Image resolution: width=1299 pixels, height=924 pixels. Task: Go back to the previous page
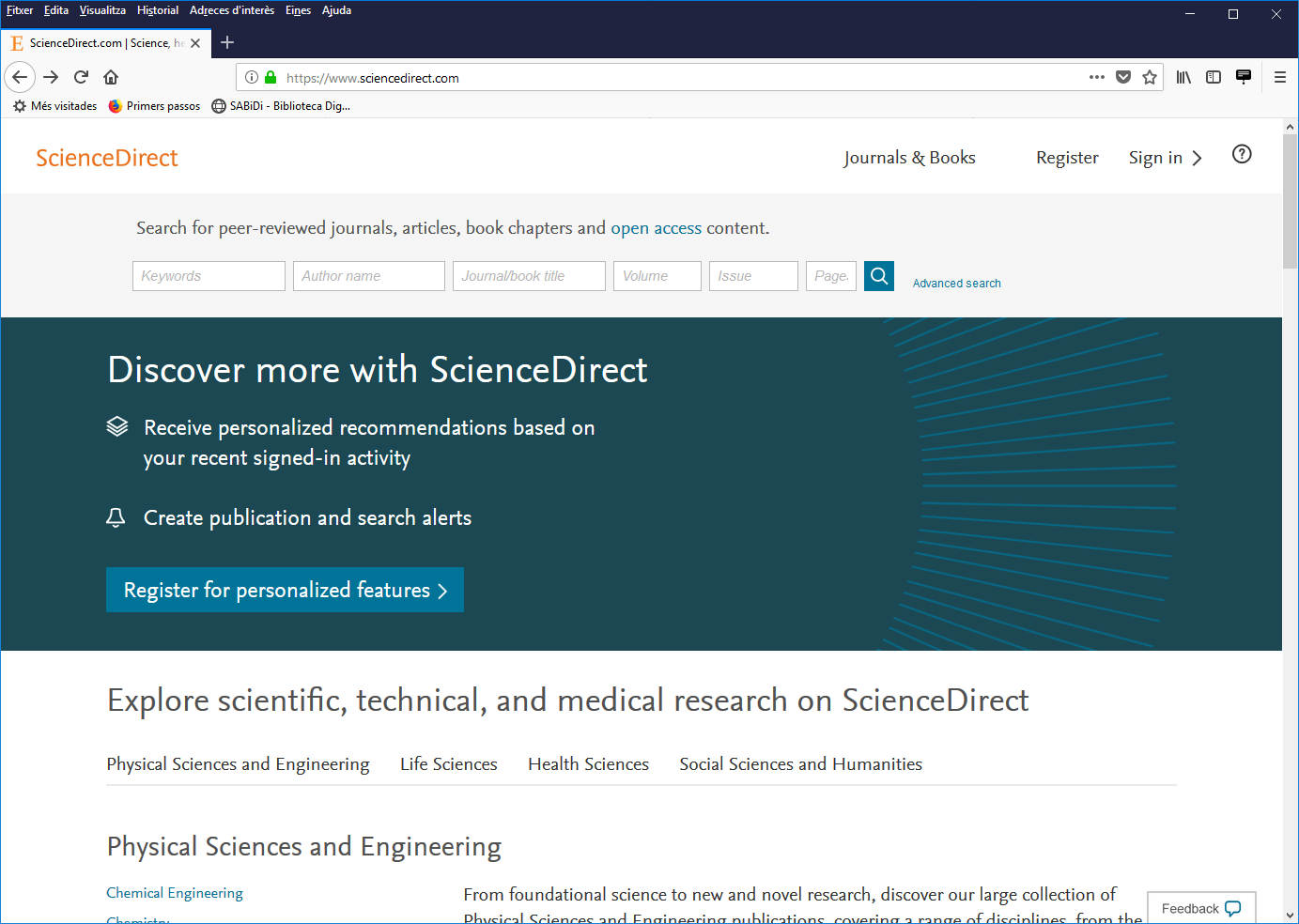(20, 77)
